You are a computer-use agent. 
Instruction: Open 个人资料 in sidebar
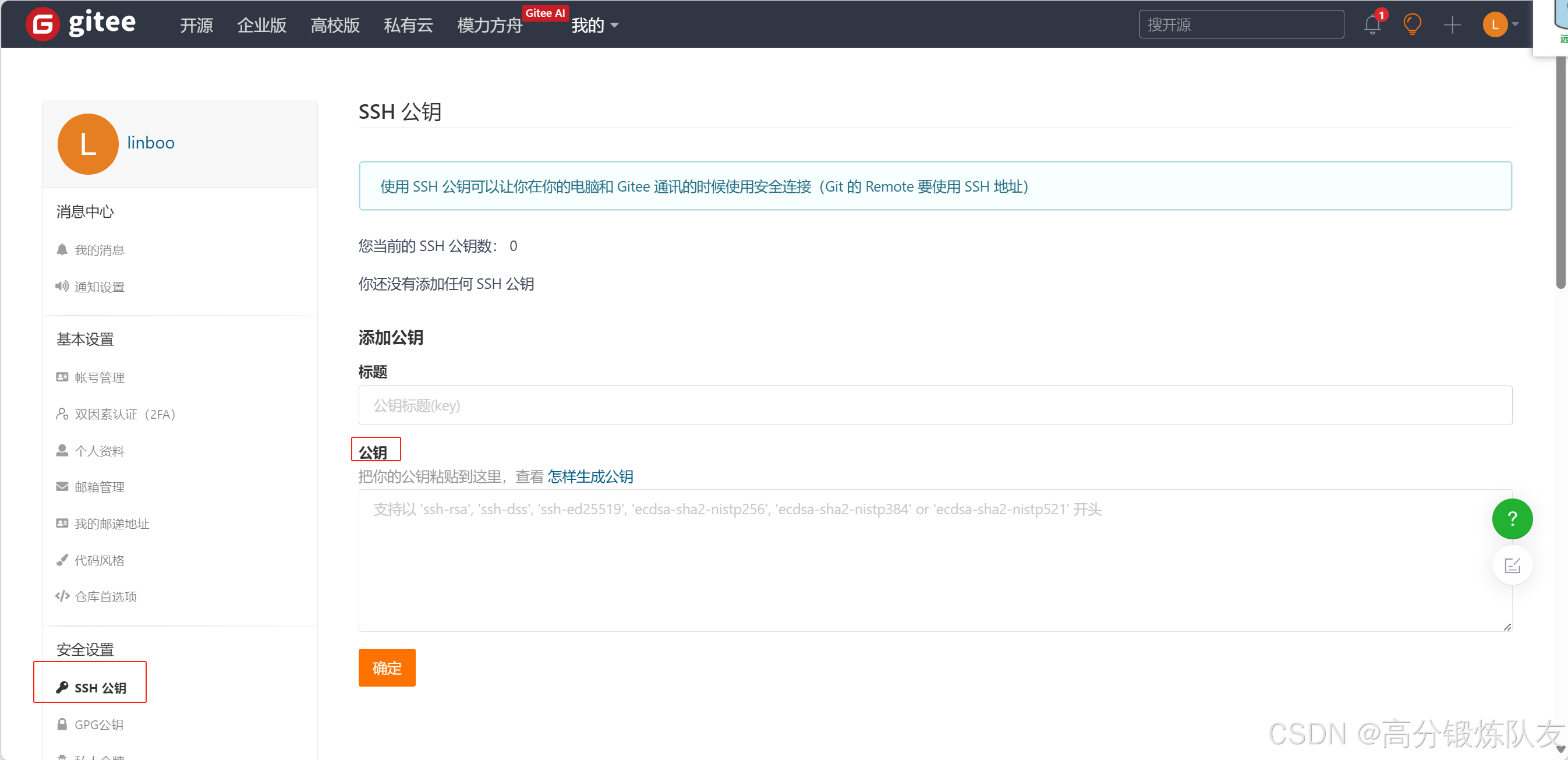[99, 451]
